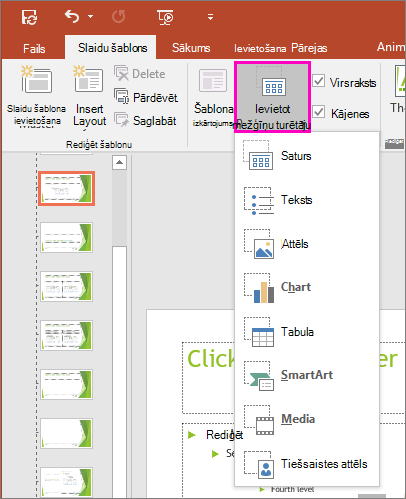
Task: Click the 'Click' title placeholder text
Action: (211, 359)
